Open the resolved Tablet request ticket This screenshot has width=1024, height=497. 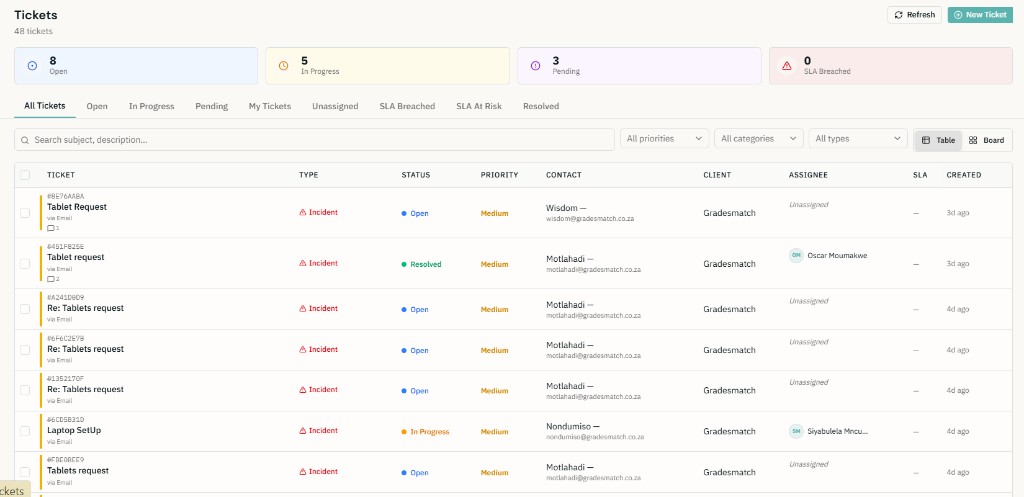[76, 257]
